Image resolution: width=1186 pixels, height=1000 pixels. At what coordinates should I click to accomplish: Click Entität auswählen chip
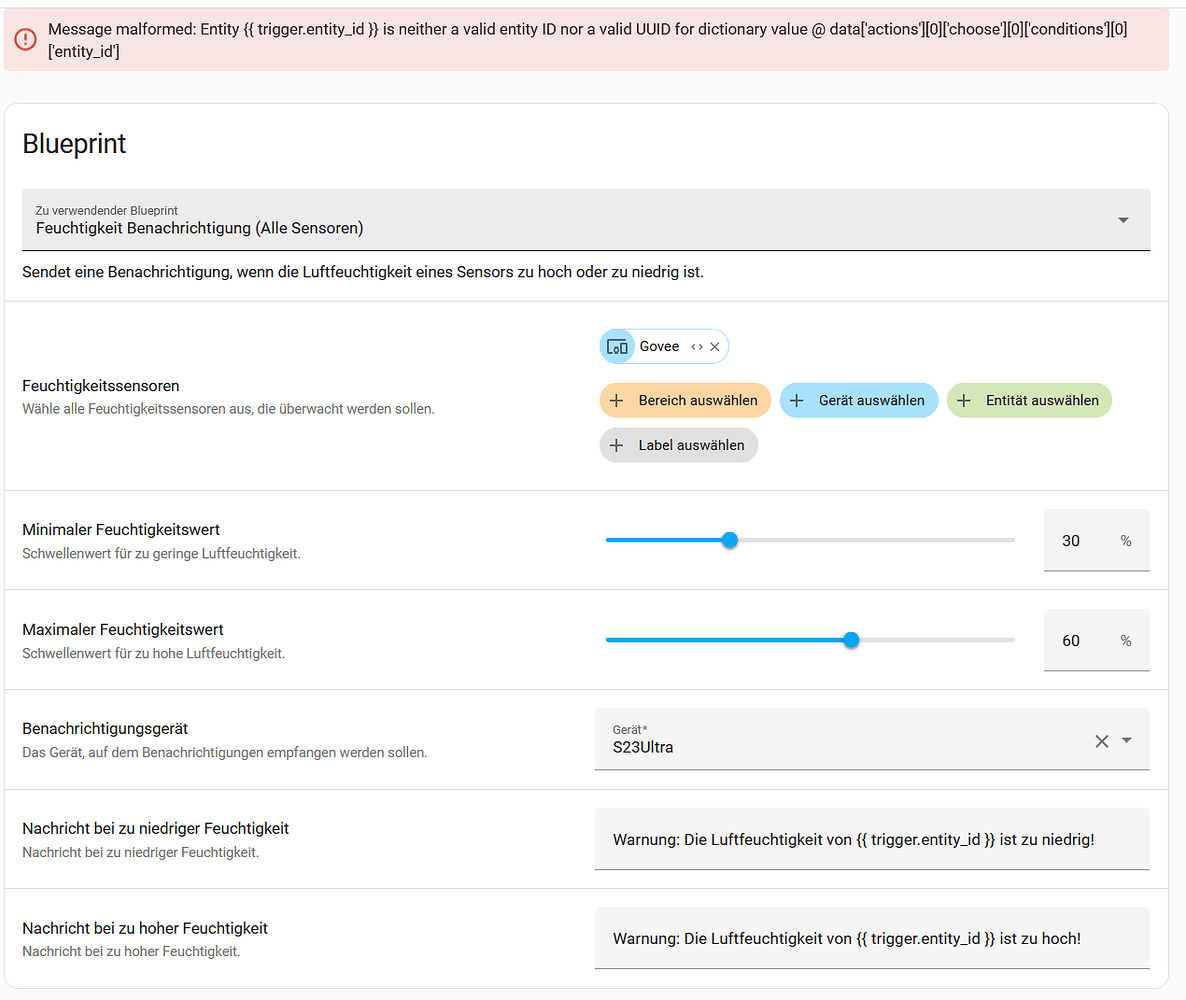click(1029, 401)
